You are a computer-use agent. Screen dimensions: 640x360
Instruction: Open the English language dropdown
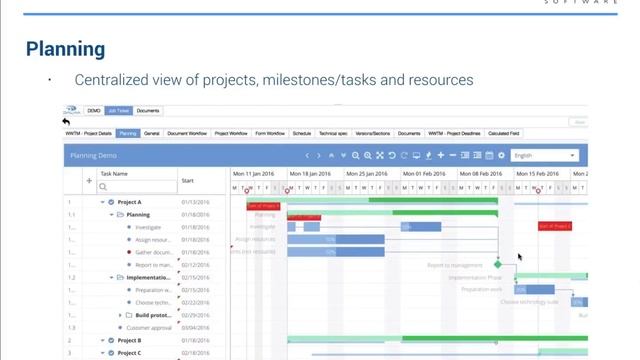click(x=544, y=156)
